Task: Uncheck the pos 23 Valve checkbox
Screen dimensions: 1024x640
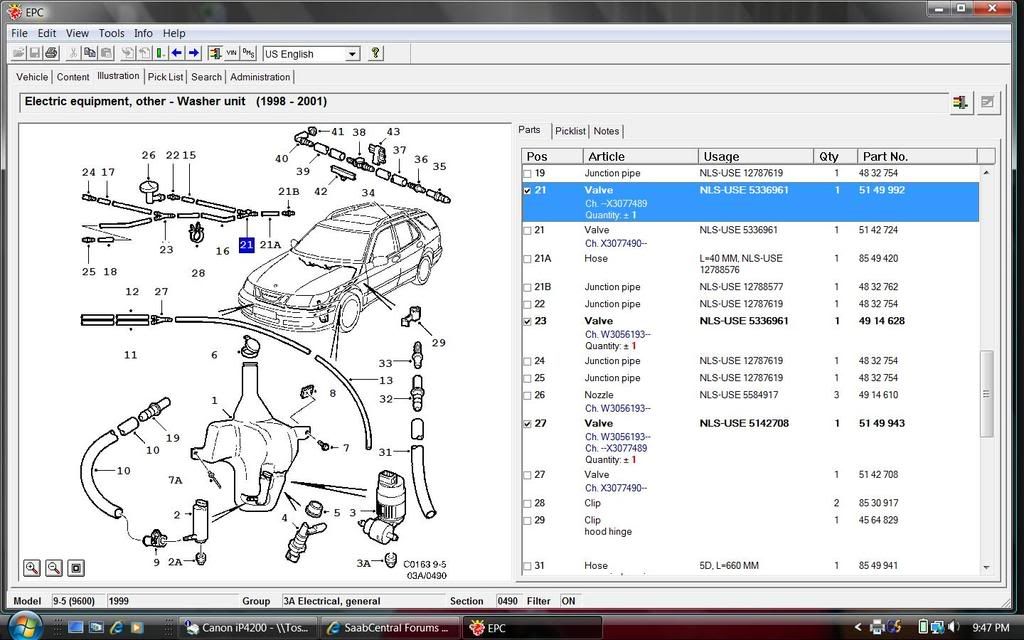Action: tap(528, 322)
